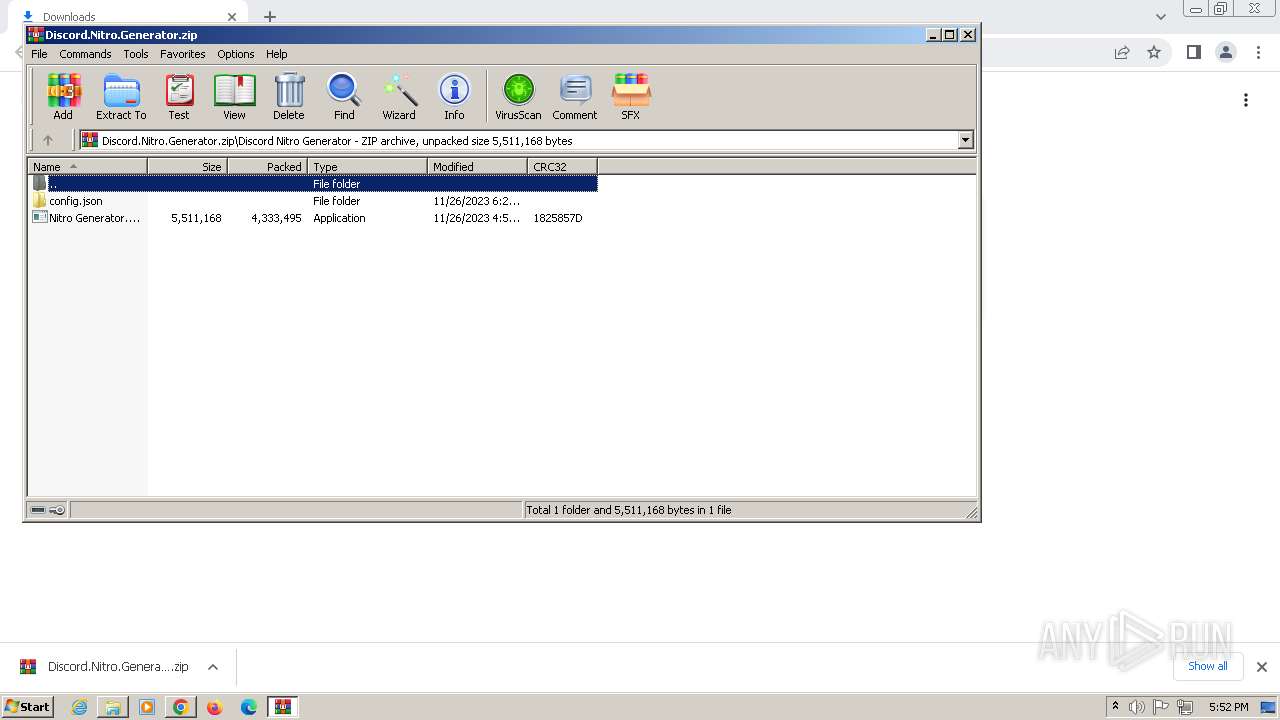Close the Chrome downloads bar

pos(1261,667)
